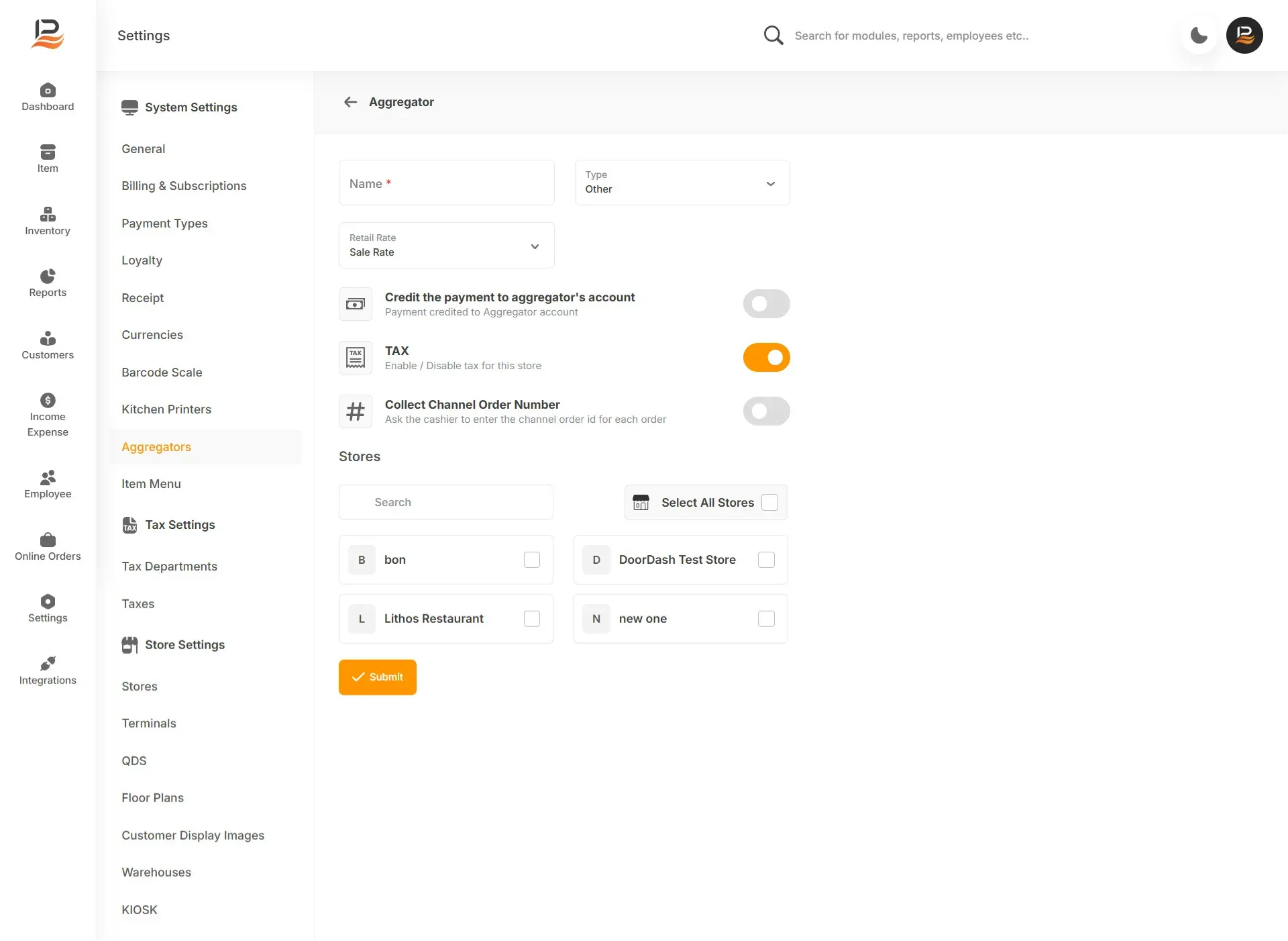Open the Item module icon
Screen dimensions: 1288x941
point(48,152)
